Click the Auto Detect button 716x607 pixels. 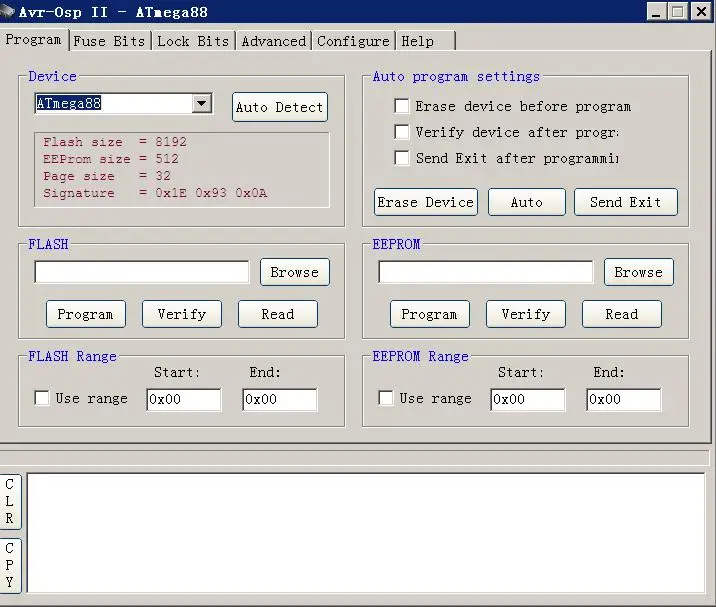point(279,107)
